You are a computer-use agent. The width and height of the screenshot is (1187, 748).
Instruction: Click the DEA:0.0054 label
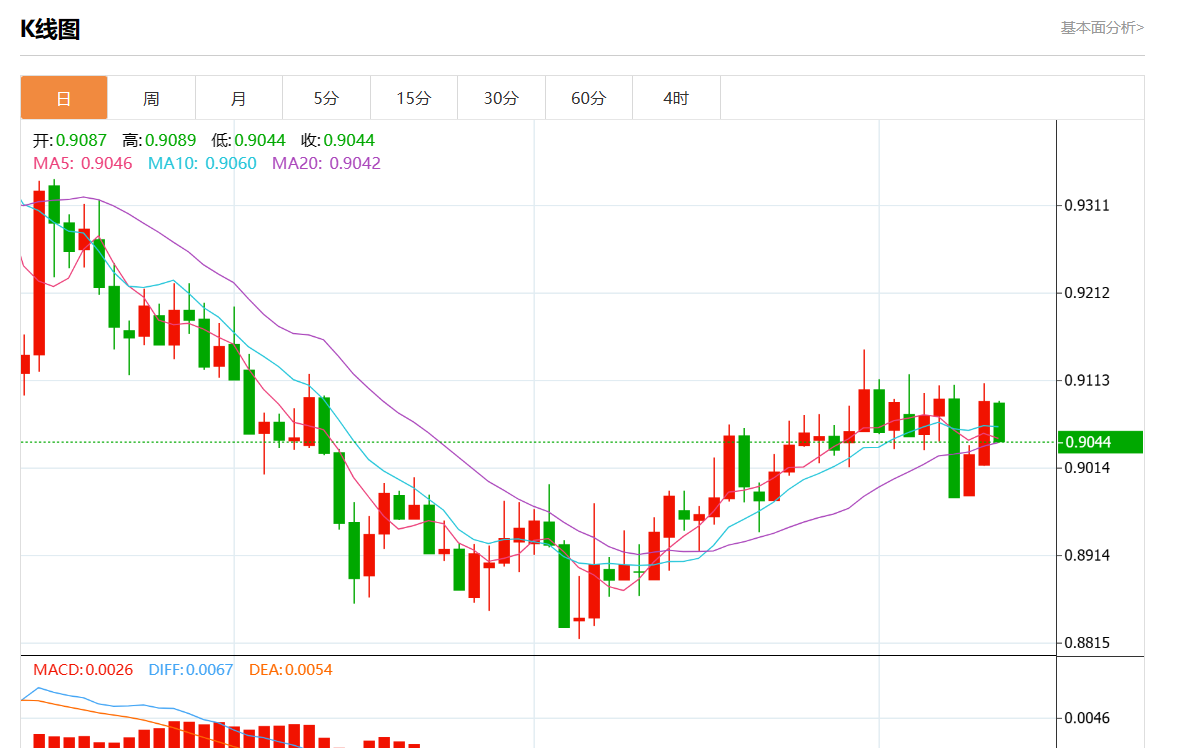click(291, 670)
